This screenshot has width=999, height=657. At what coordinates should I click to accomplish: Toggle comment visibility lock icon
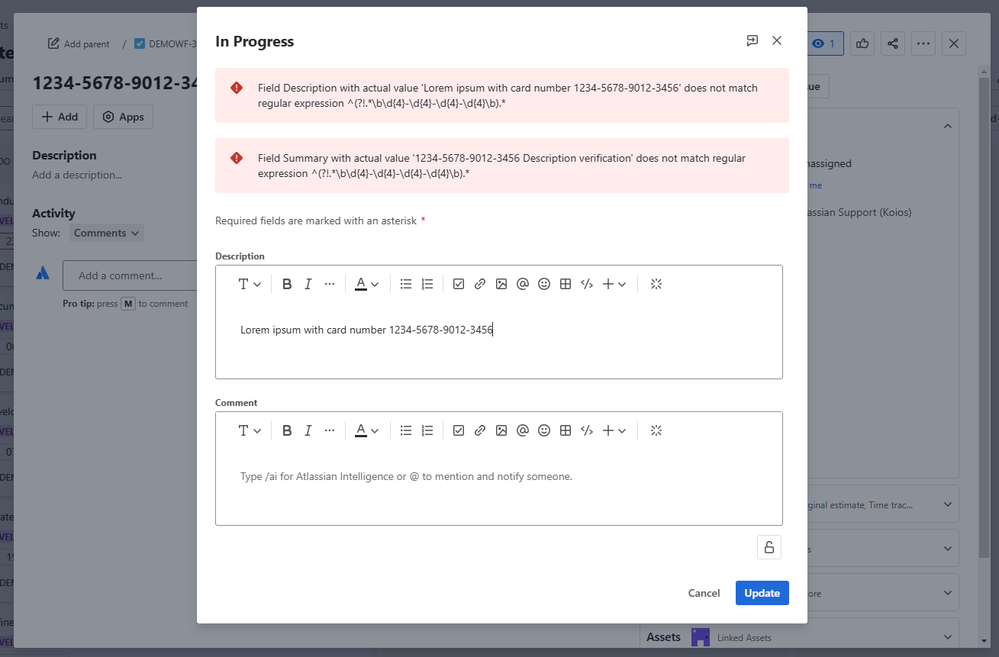point(769,547)
